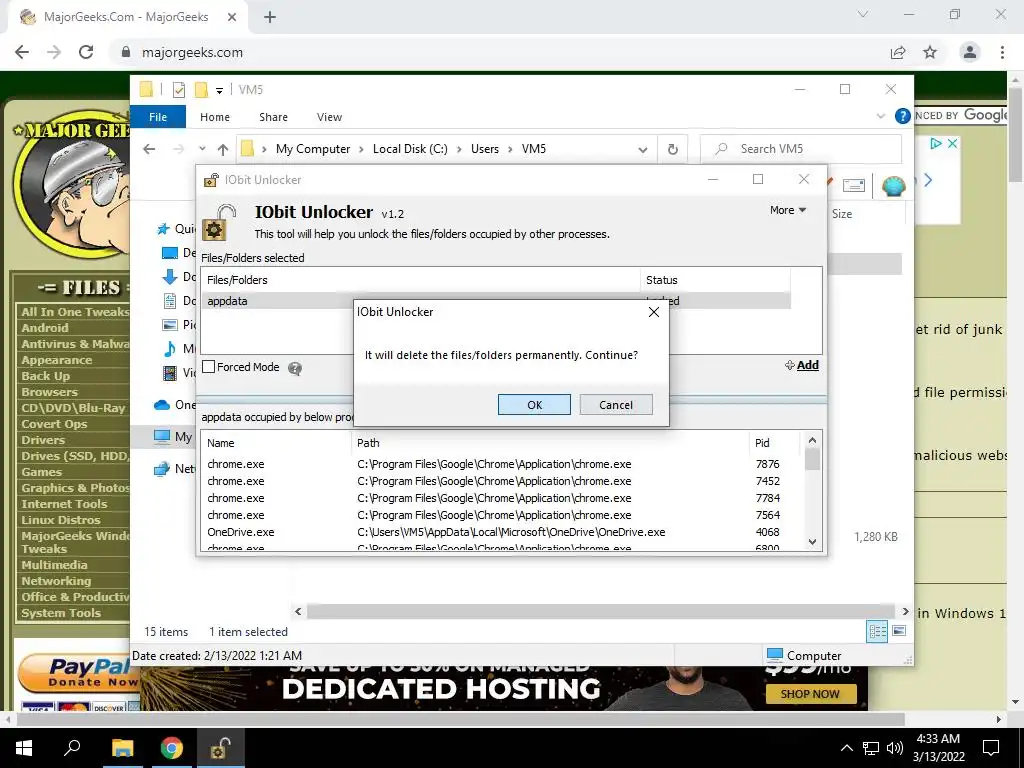1024x768 pixels.
Task: Open the Android category on MajorGeeks
Action: (x=44, y=328)
